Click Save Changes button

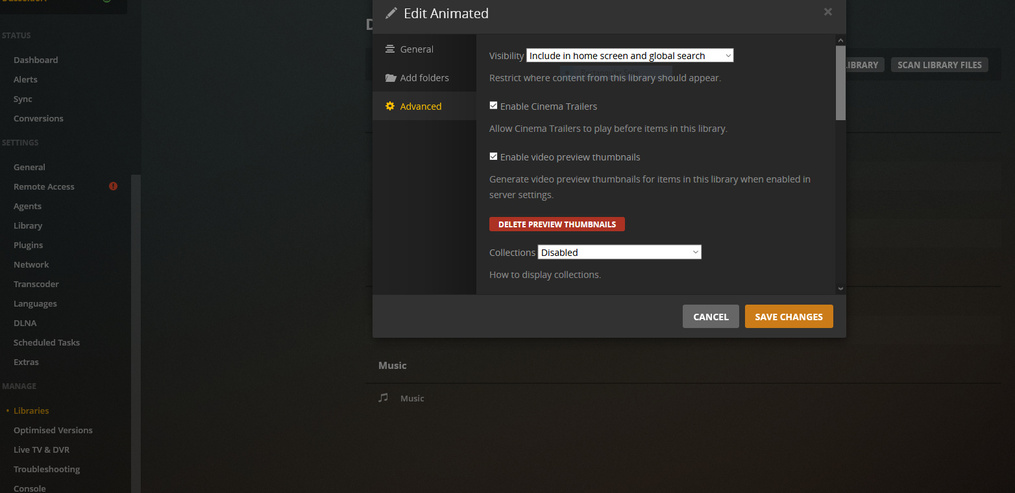[x=788, y=316]
